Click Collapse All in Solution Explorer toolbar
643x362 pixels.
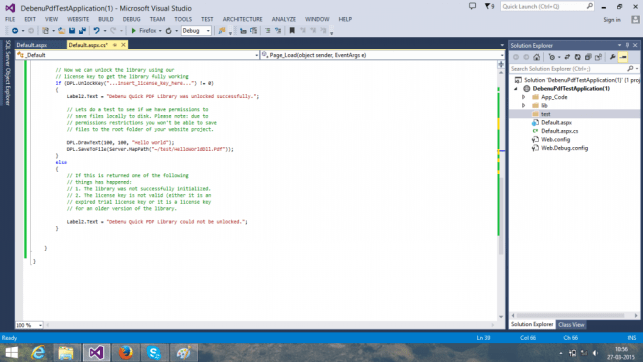point(588,57)
